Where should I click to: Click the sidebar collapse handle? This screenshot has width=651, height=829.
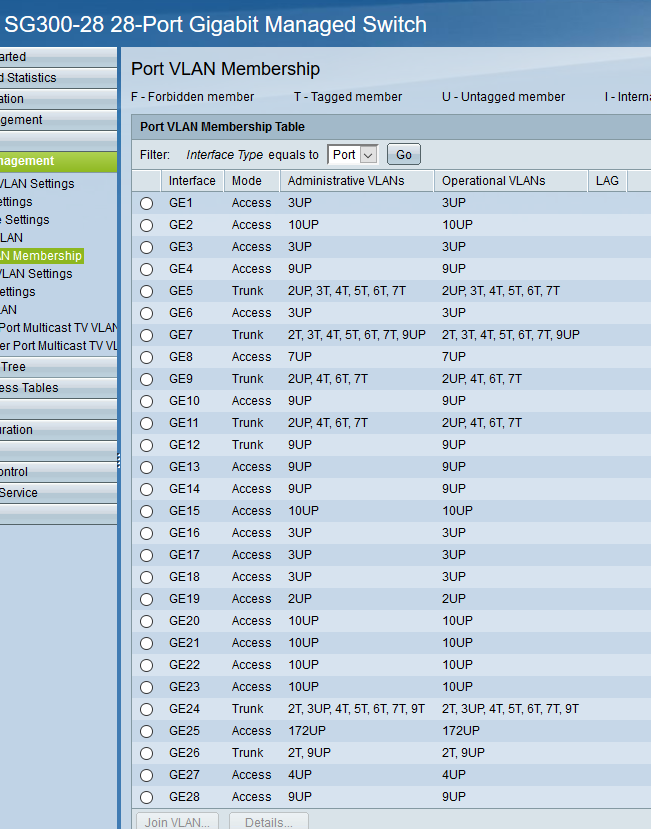pos(119,460)
